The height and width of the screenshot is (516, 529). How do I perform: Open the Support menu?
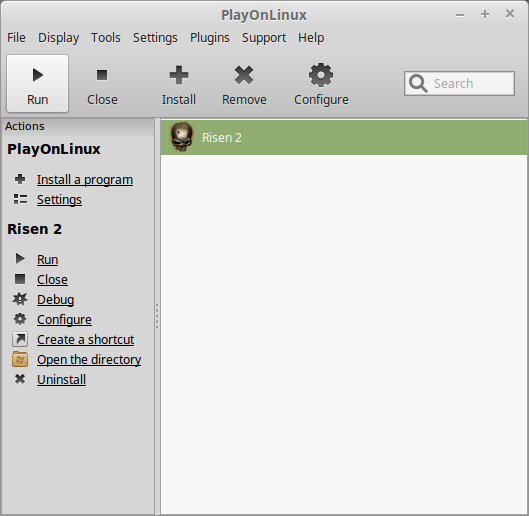click(264, 37)
